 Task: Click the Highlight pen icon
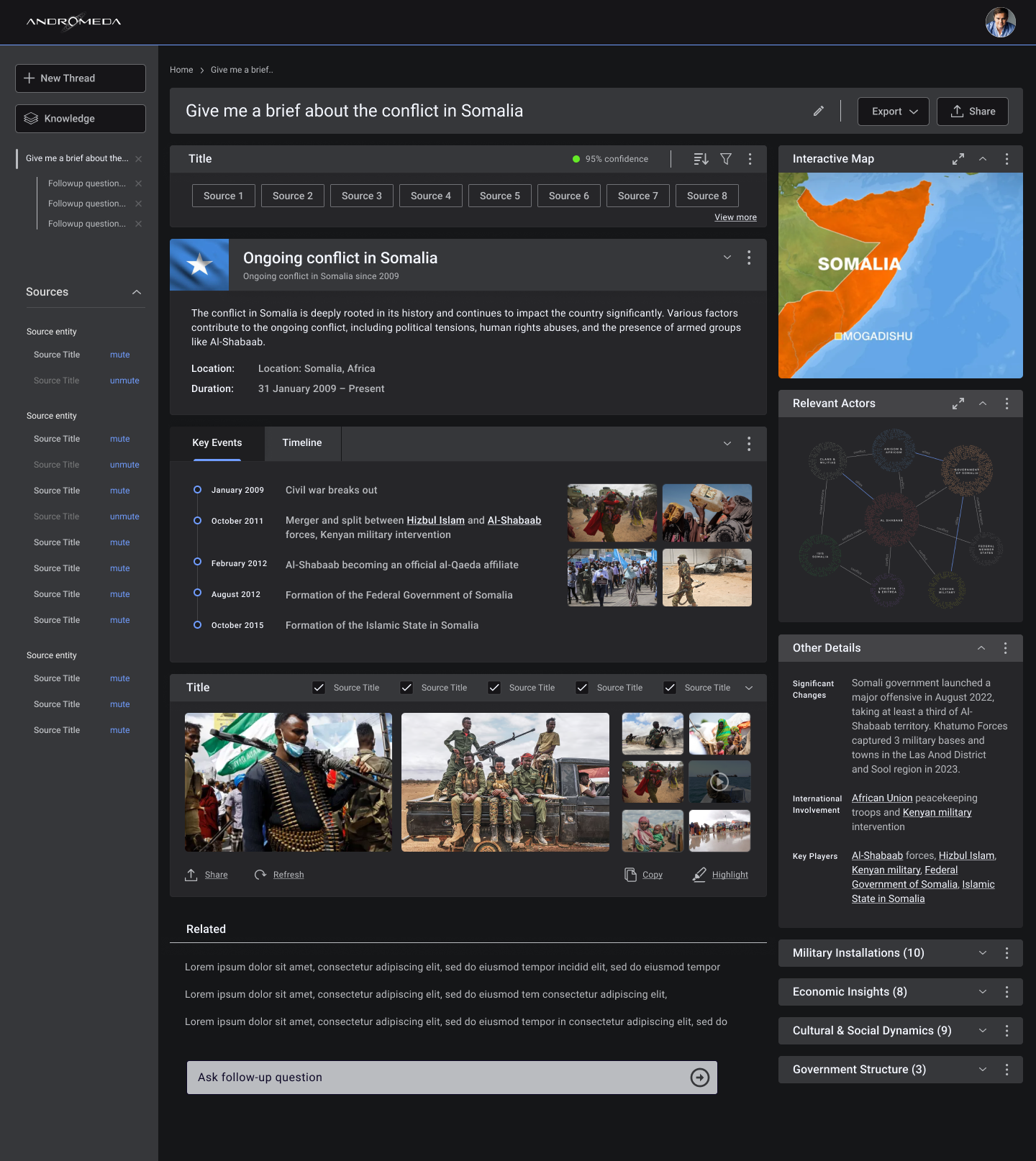pyautogui.click(x=699, y=875)
